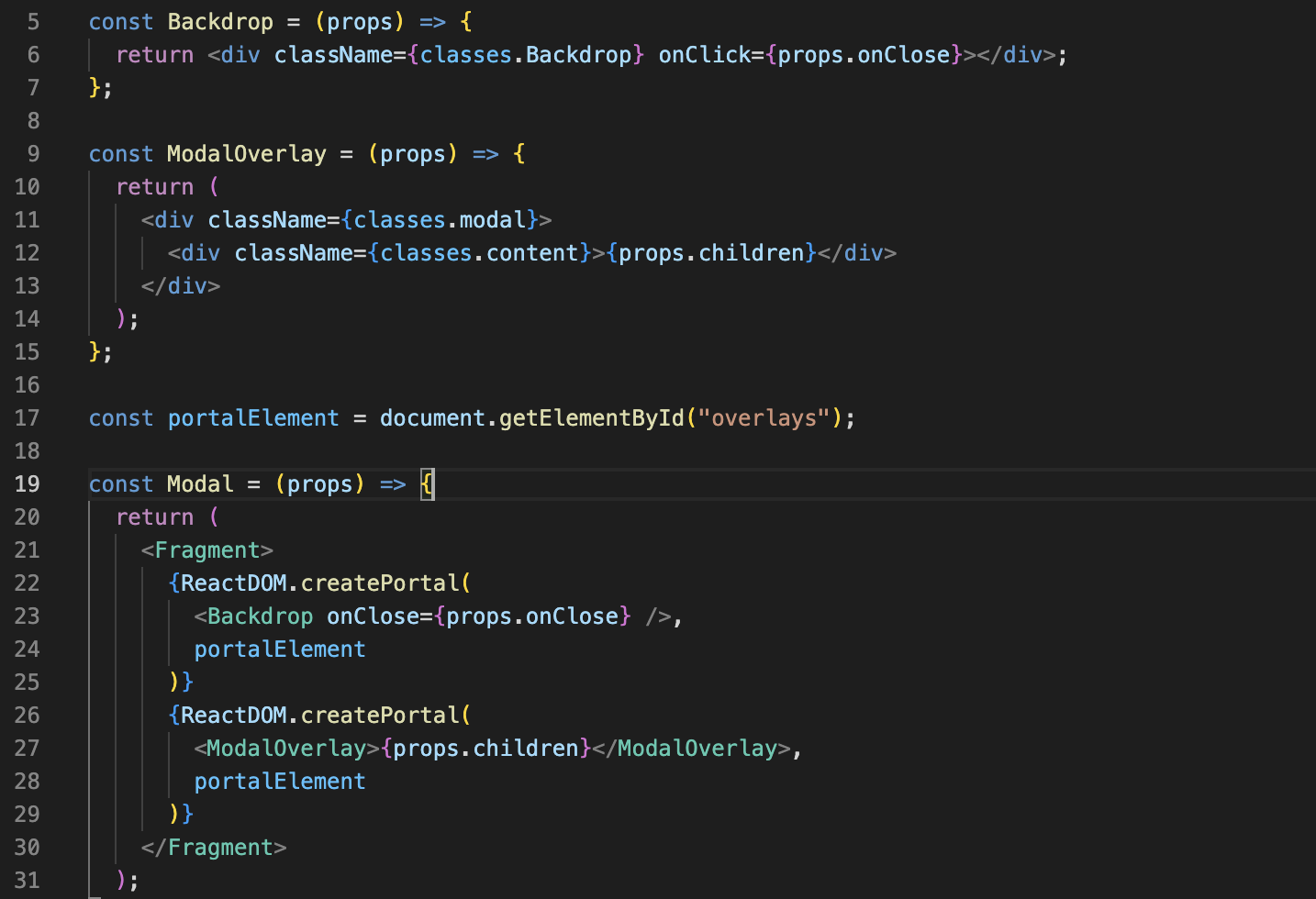Click line number 5 in the gutter
Image resolution: width=1316 pixels, height=899 pixels.
click(33, 22)
